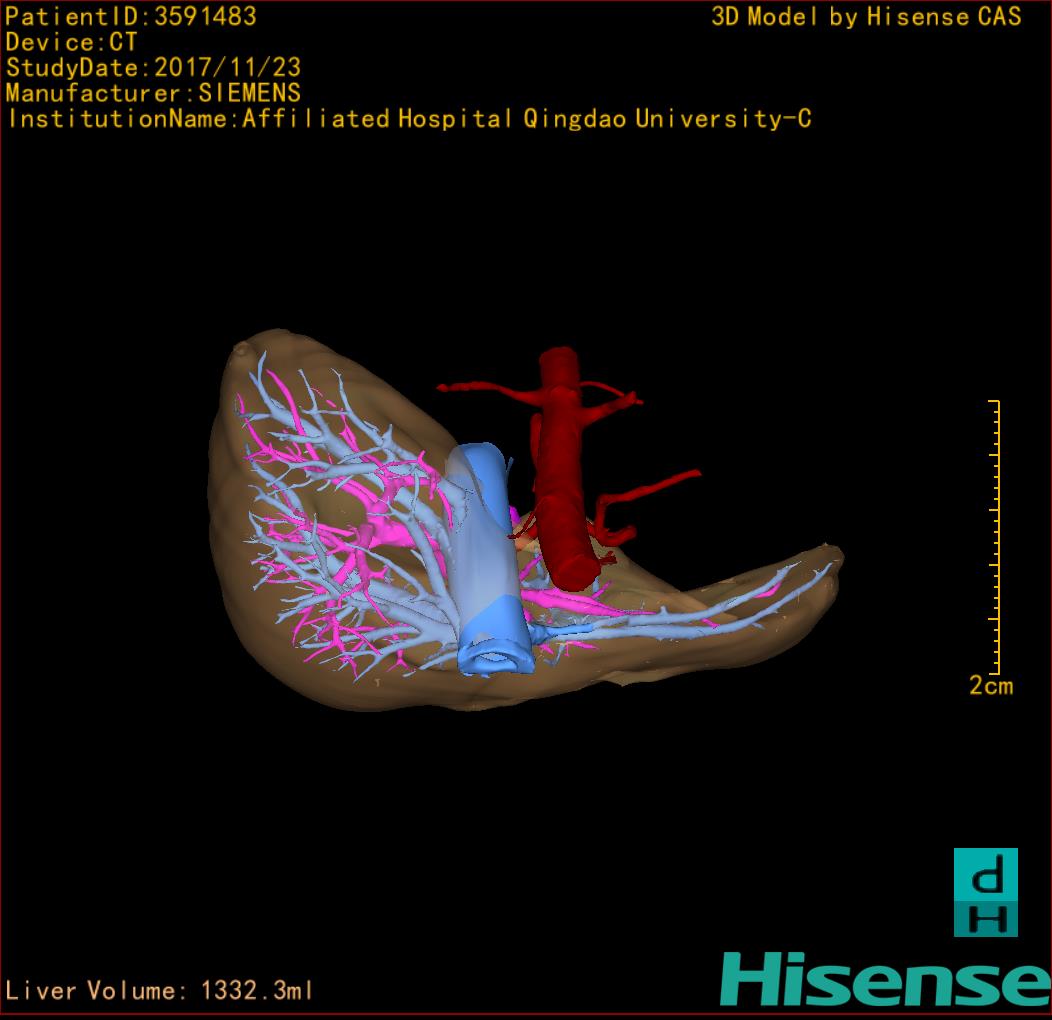The image size is (1052, 1020).
Task: Click the Device:CT label
Action: pyautogui.click(x=71, y=42)
